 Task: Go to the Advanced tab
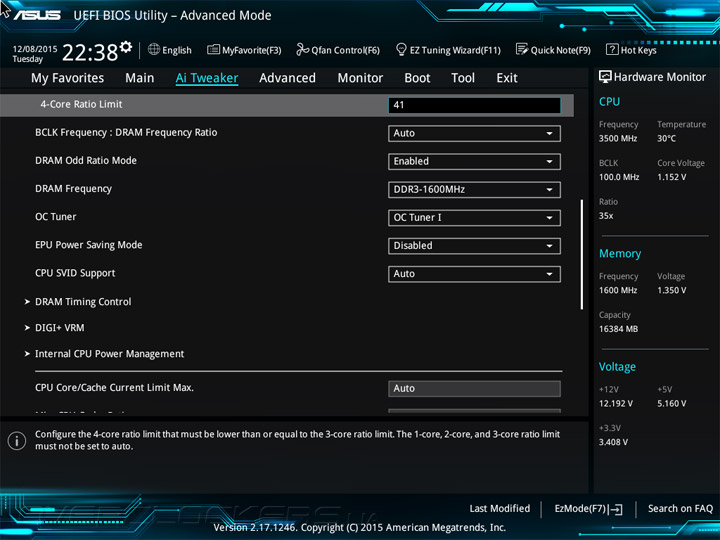[287, 78]
